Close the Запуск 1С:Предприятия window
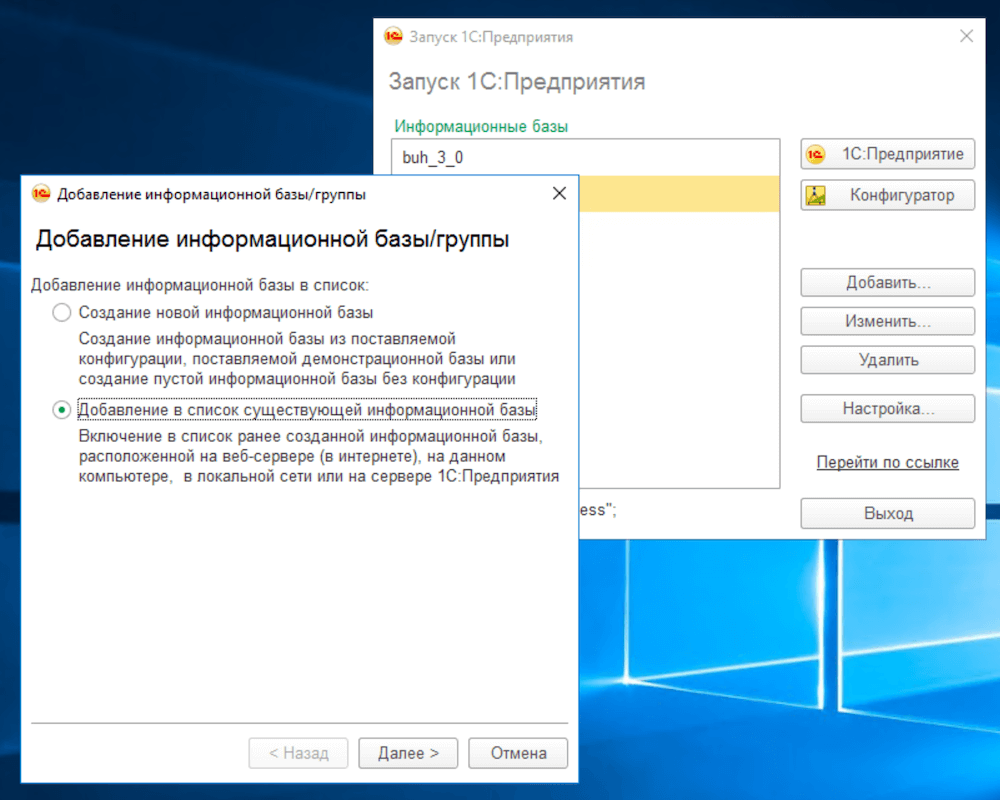Image resolution: width=1000 pixels, height=800 pixels. tap(967, 36)
